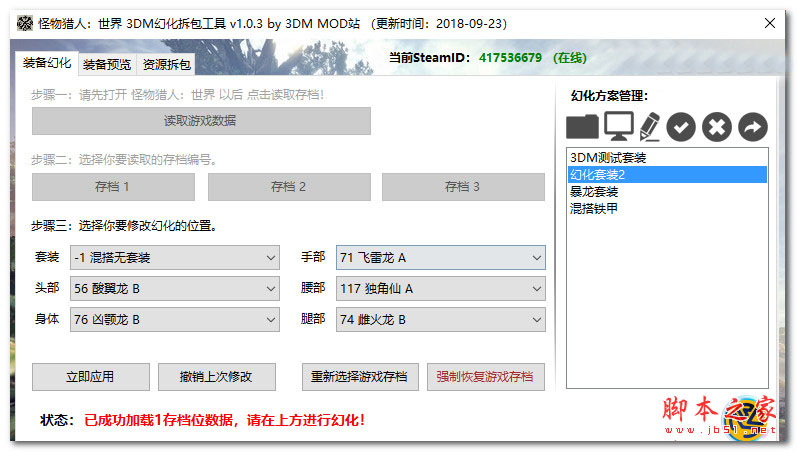Viewport: 797px width, 452px height.
Task: Click the checkmark circle icon
Action: [681, 127]
